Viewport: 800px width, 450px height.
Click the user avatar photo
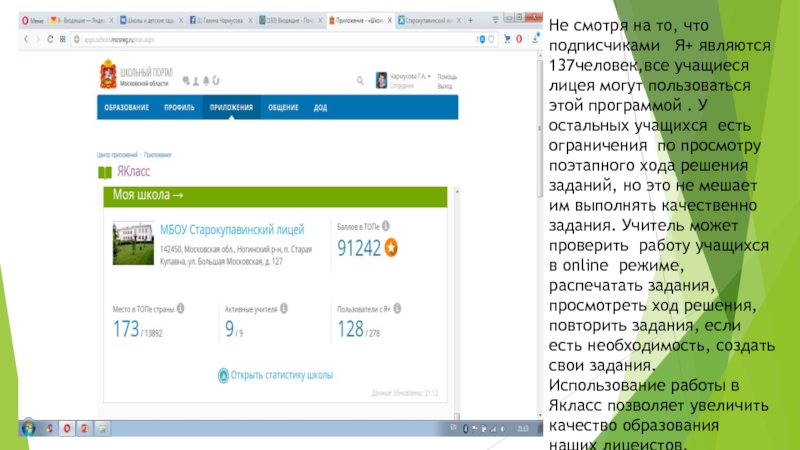(x=381, y=80)
